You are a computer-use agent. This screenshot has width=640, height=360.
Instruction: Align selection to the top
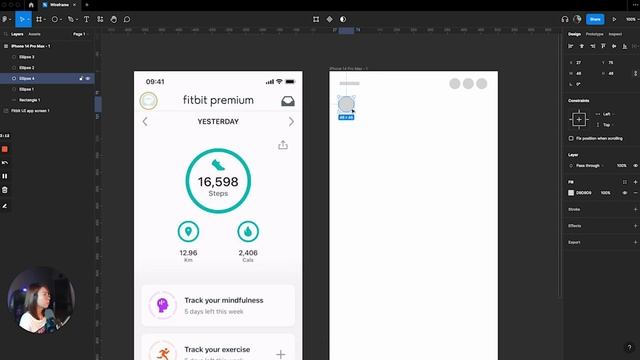click(x=603, y=46)
